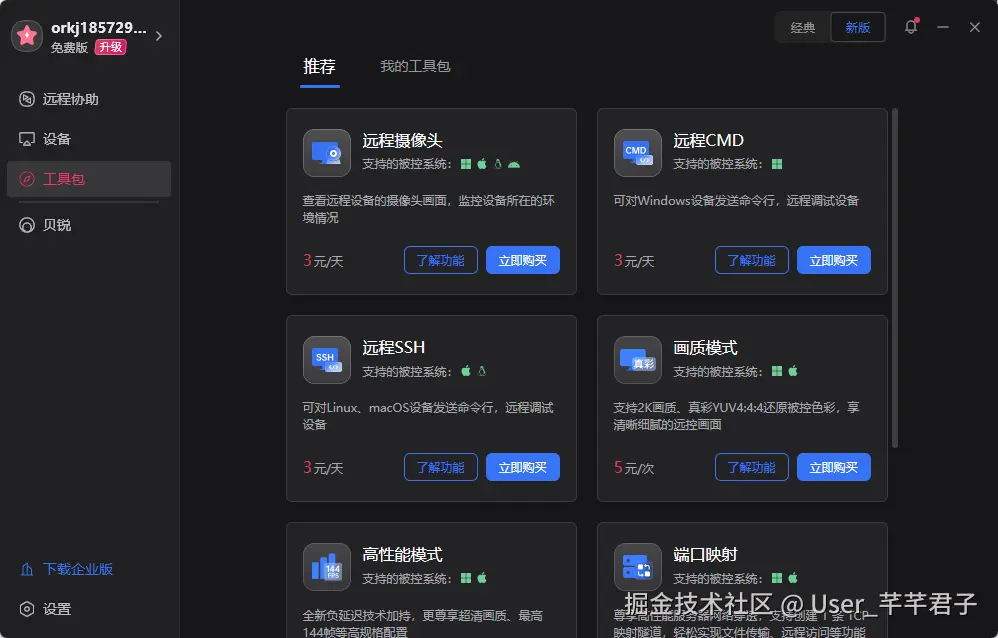
Task: Click Apple icon in 画质模式 supported systems
Action: pos(793,371)
